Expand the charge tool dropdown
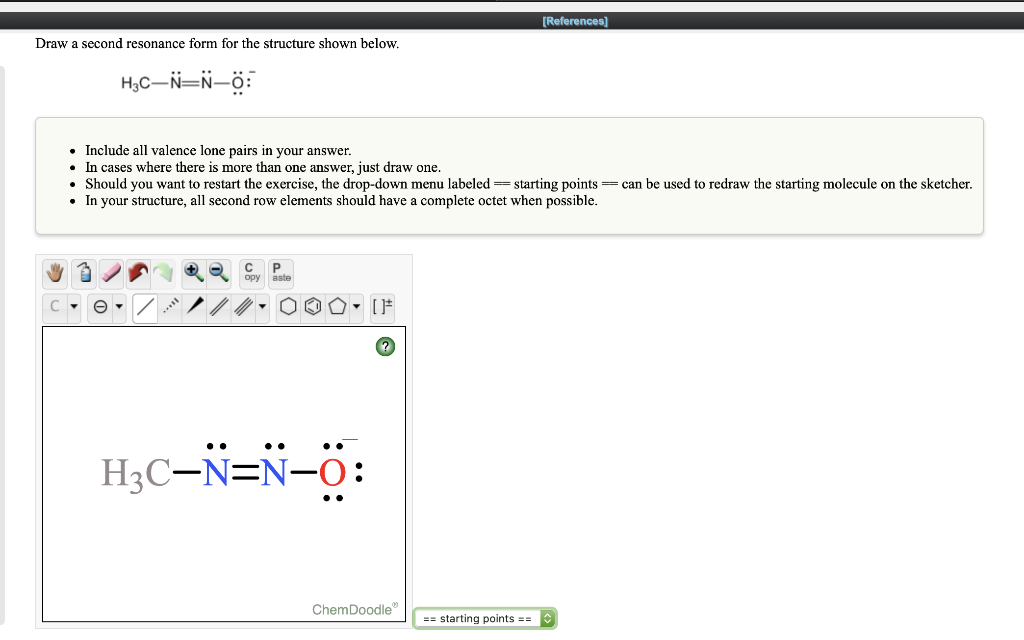This screenshot has height=640, width=1024. click(x=118, y=307)
